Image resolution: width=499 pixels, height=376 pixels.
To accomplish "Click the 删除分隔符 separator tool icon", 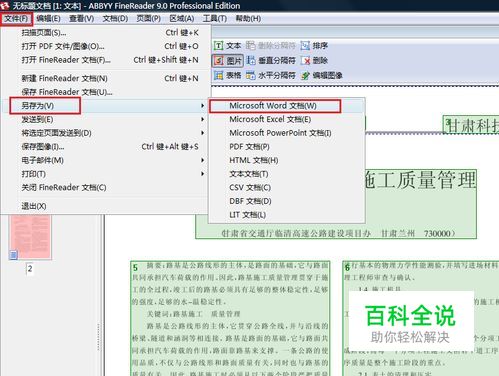I will [250, 46].
